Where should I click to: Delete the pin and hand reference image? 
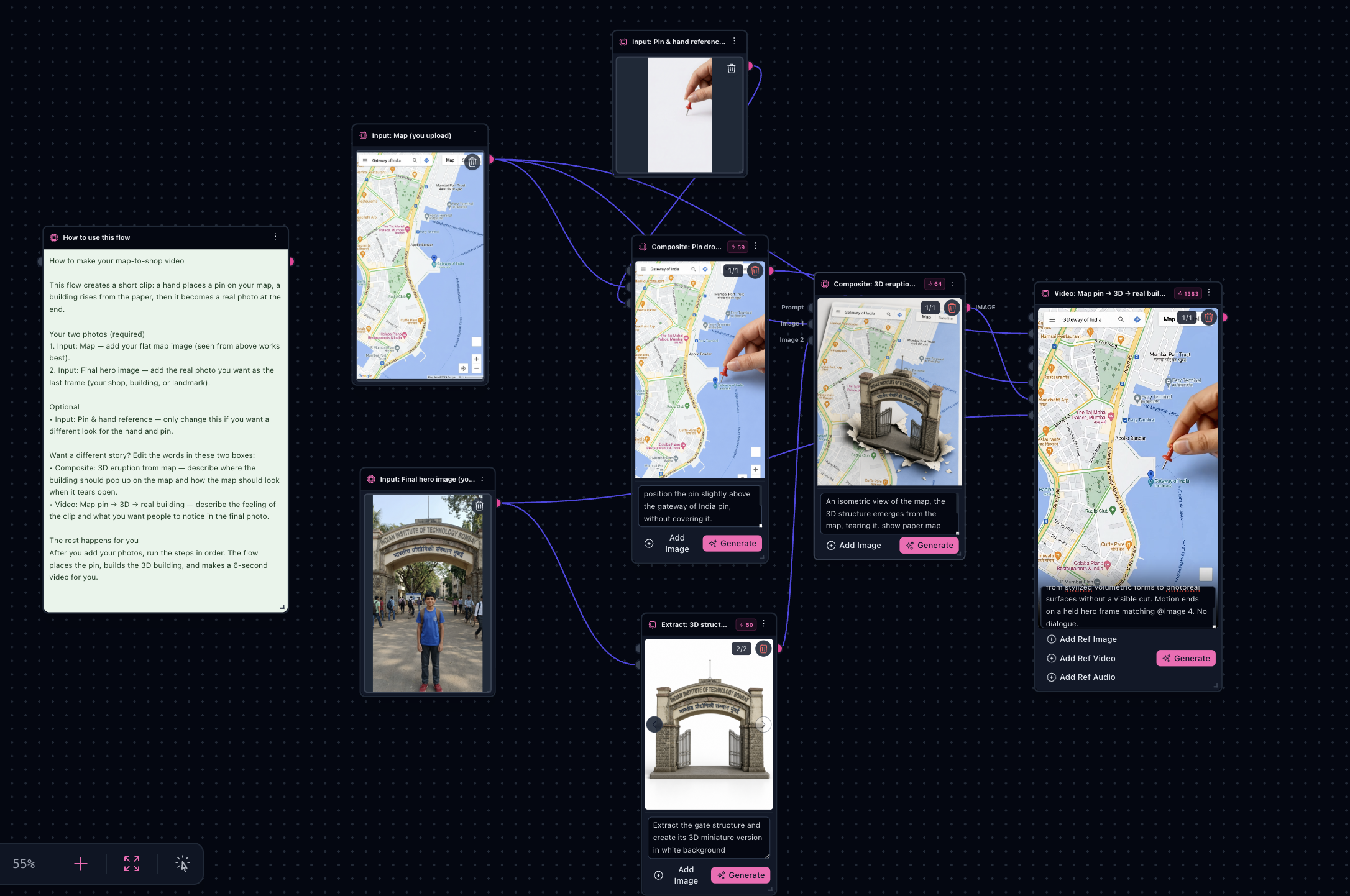[732, 69]
